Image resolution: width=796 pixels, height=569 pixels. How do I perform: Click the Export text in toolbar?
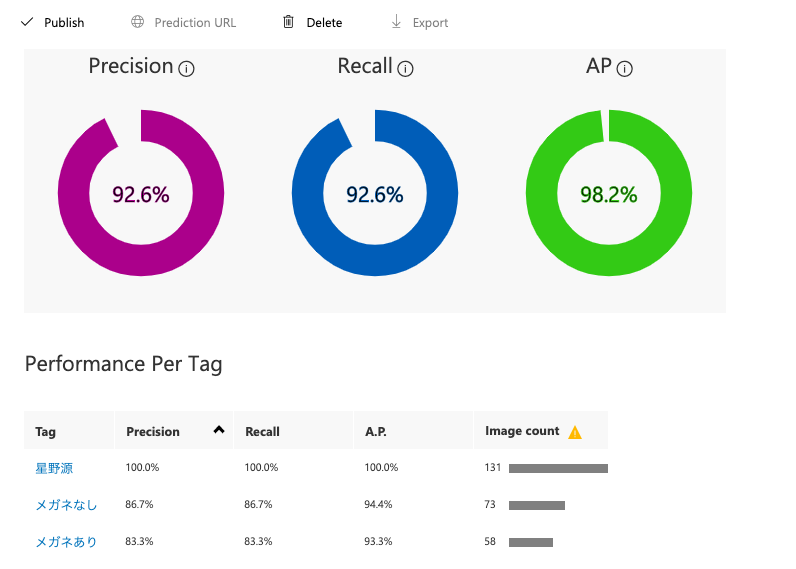(430, 22)
